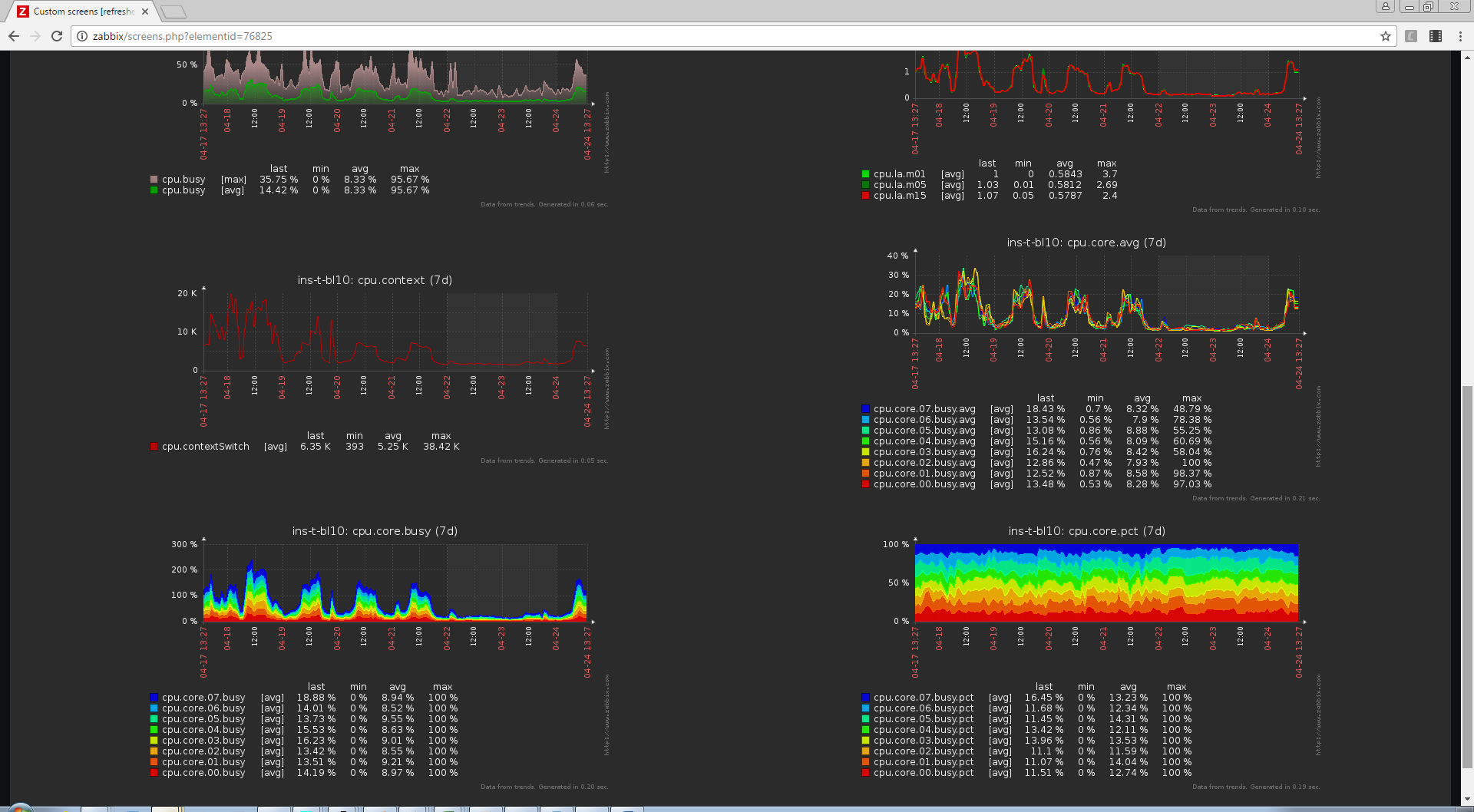
Task: Click the cpu.core.07.busy legend entry
Action: pos(203,698)
